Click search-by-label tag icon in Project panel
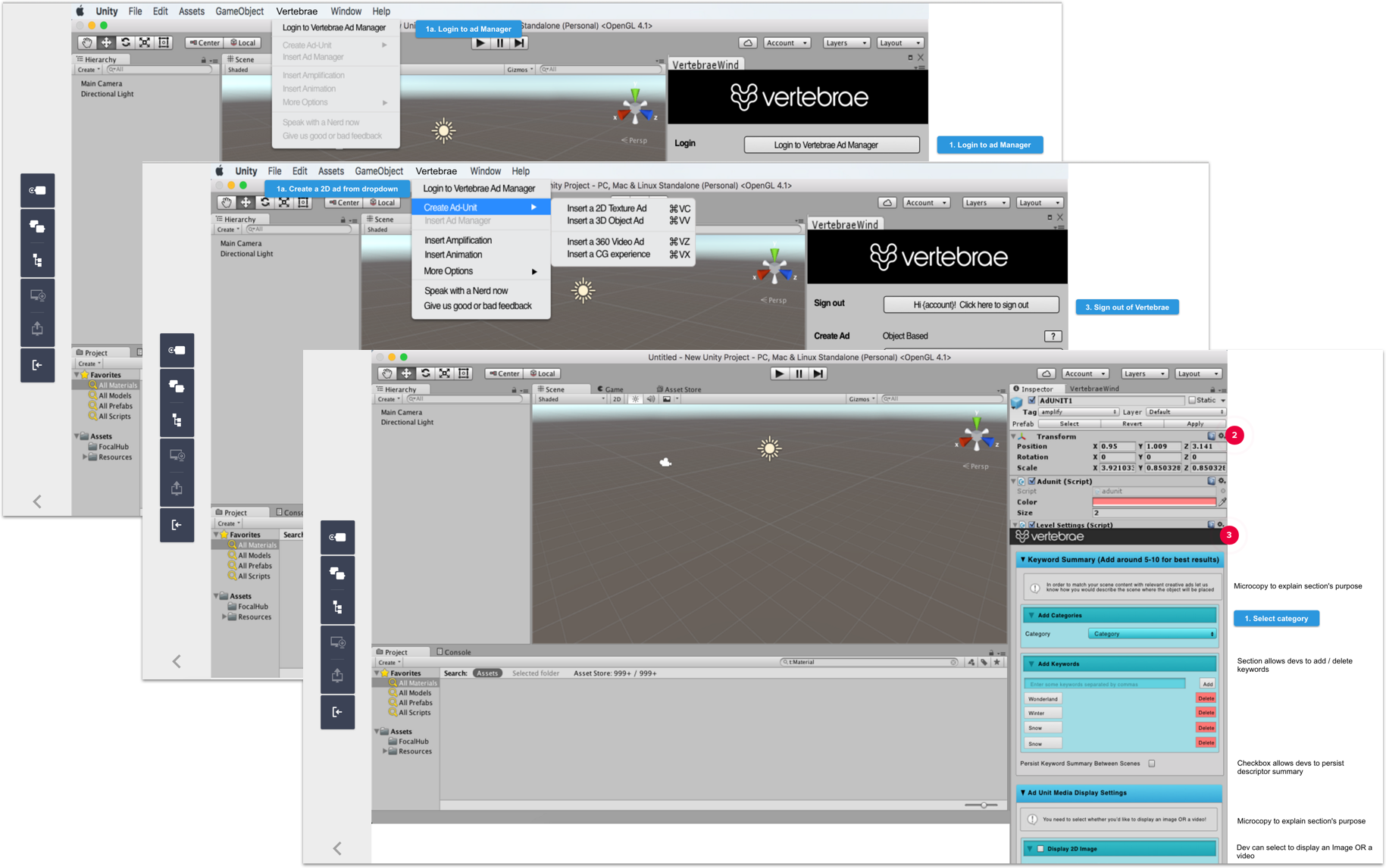Screen dimensions: 1386x868 pyautogui.click(x=984, y=662)
